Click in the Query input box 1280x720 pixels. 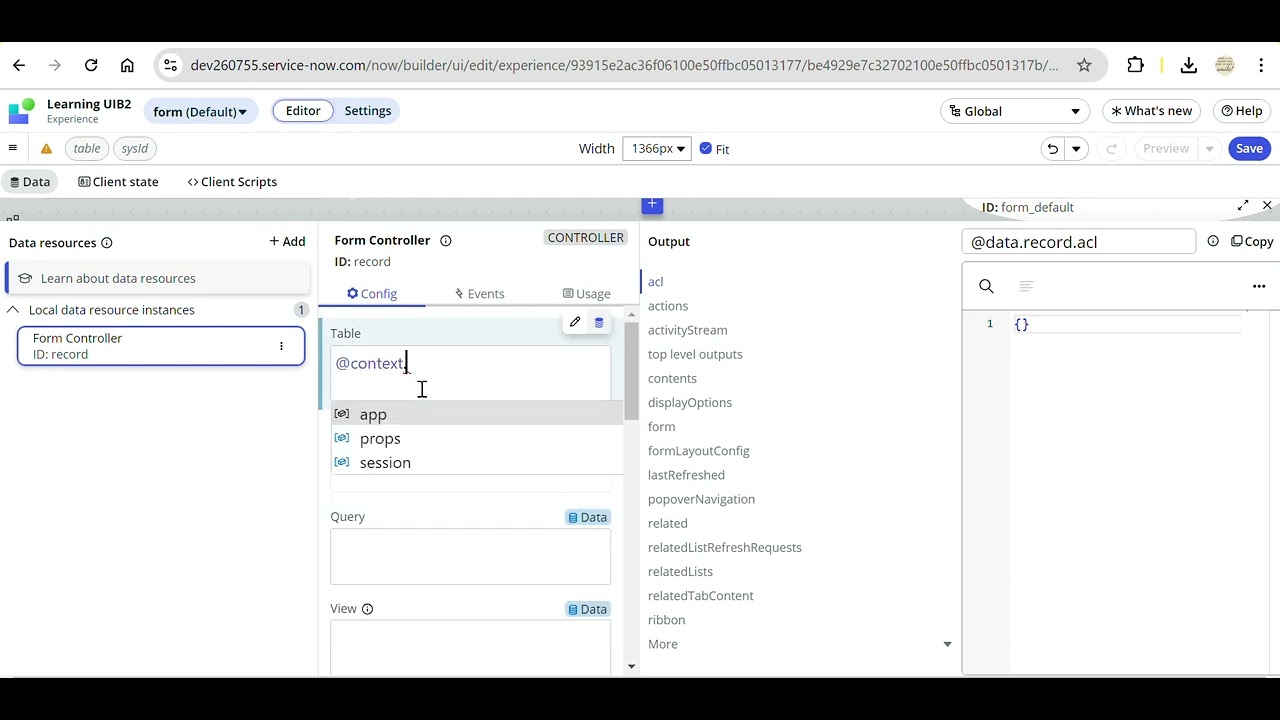pos(470,556)
